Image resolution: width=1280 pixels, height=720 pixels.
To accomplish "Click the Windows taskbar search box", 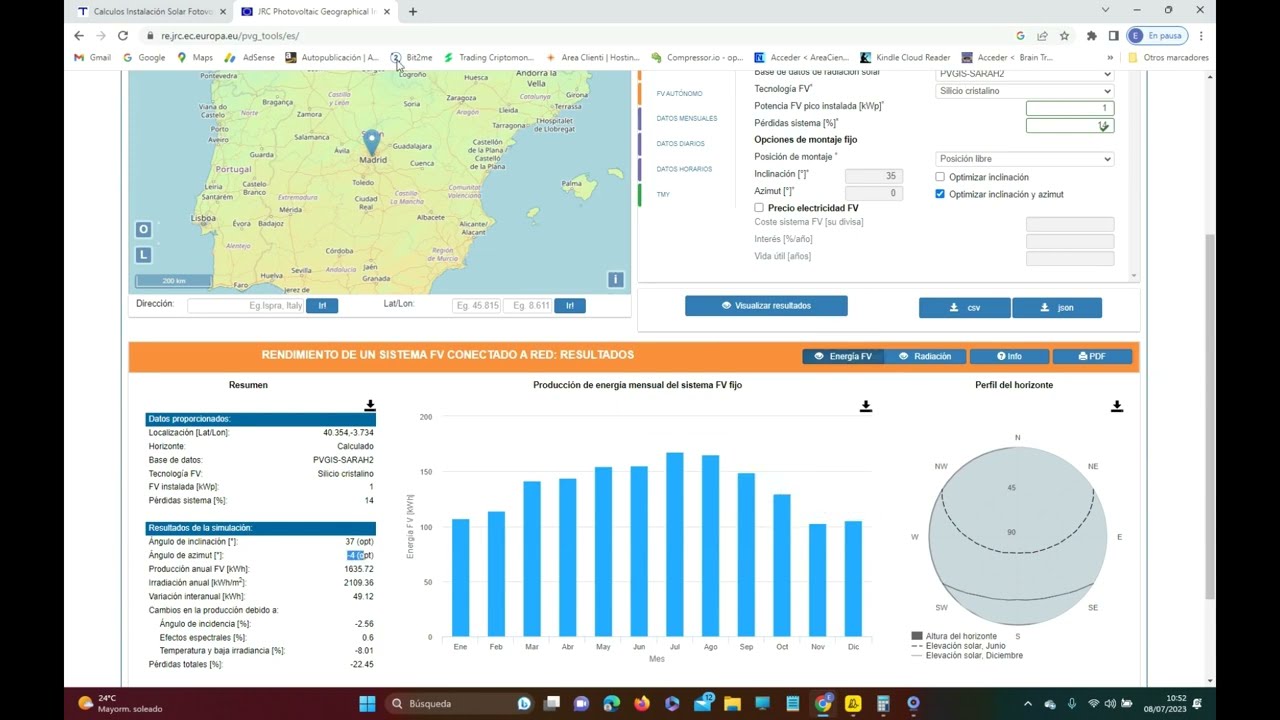I will (462, 703).
